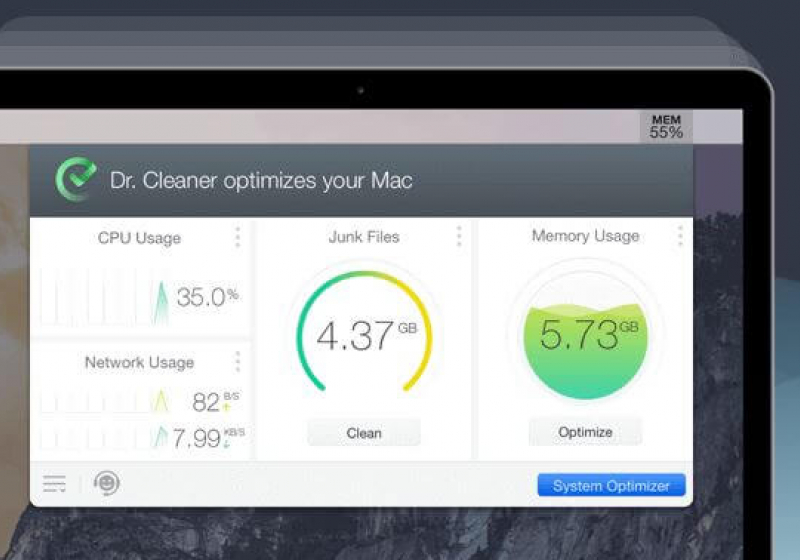This screenshot has height=560, width=800.
Task: Open the Junk Files three-dot options
Action: [459, 237]
